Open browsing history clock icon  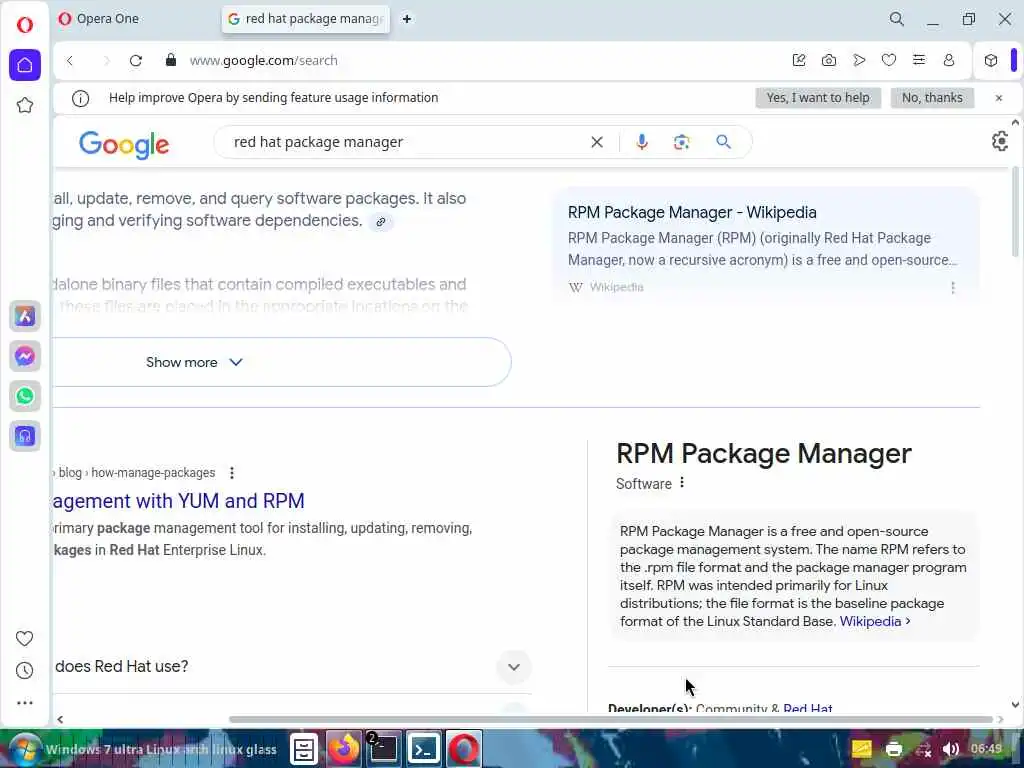pos(24,671)
